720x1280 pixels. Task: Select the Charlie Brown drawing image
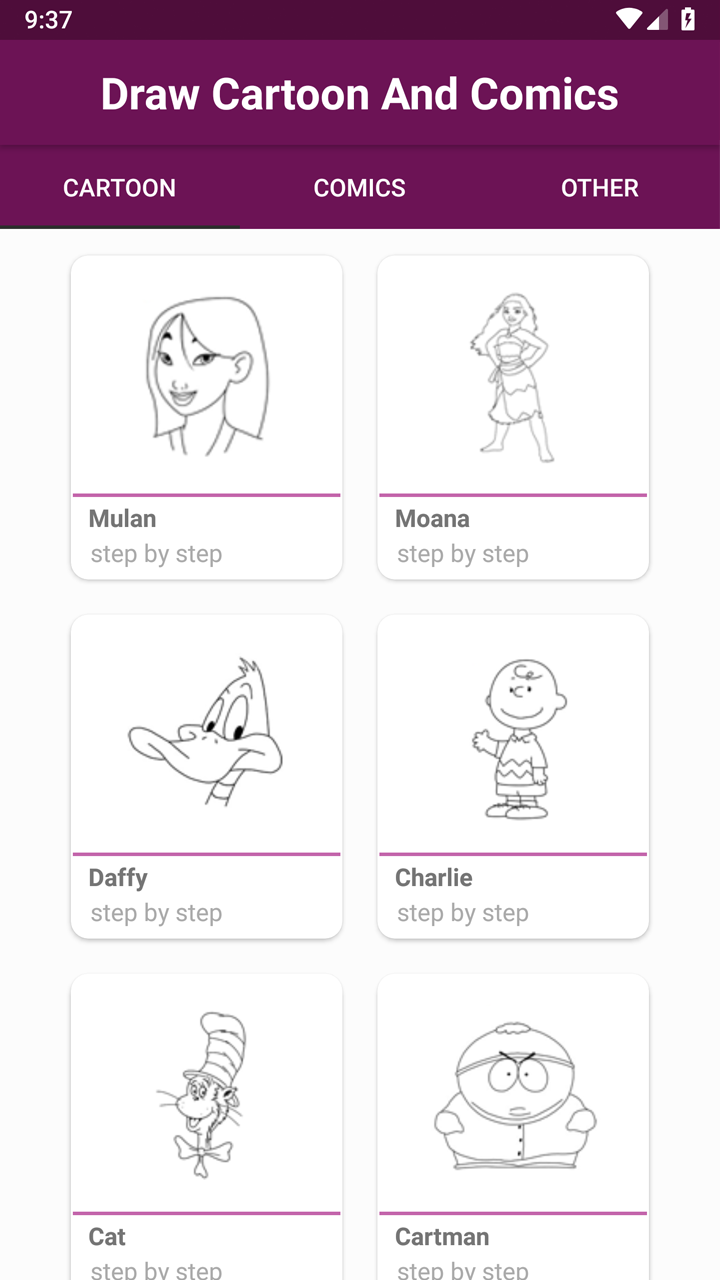[x=513, y=734]
